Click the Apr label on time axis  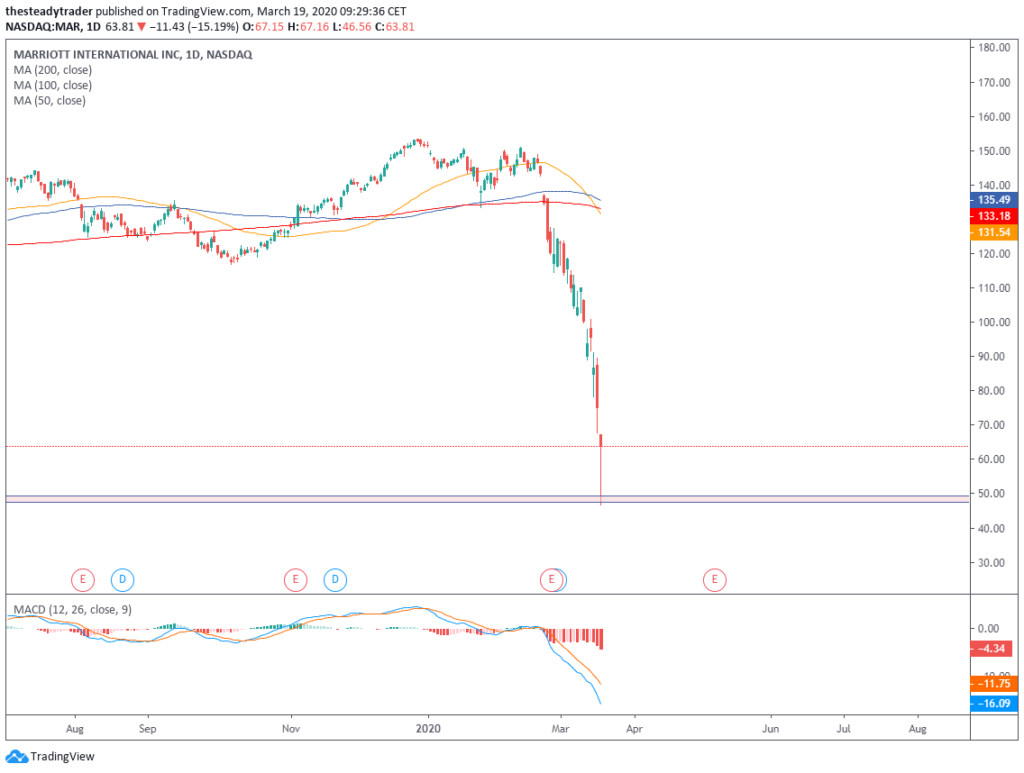coord(634,729)
